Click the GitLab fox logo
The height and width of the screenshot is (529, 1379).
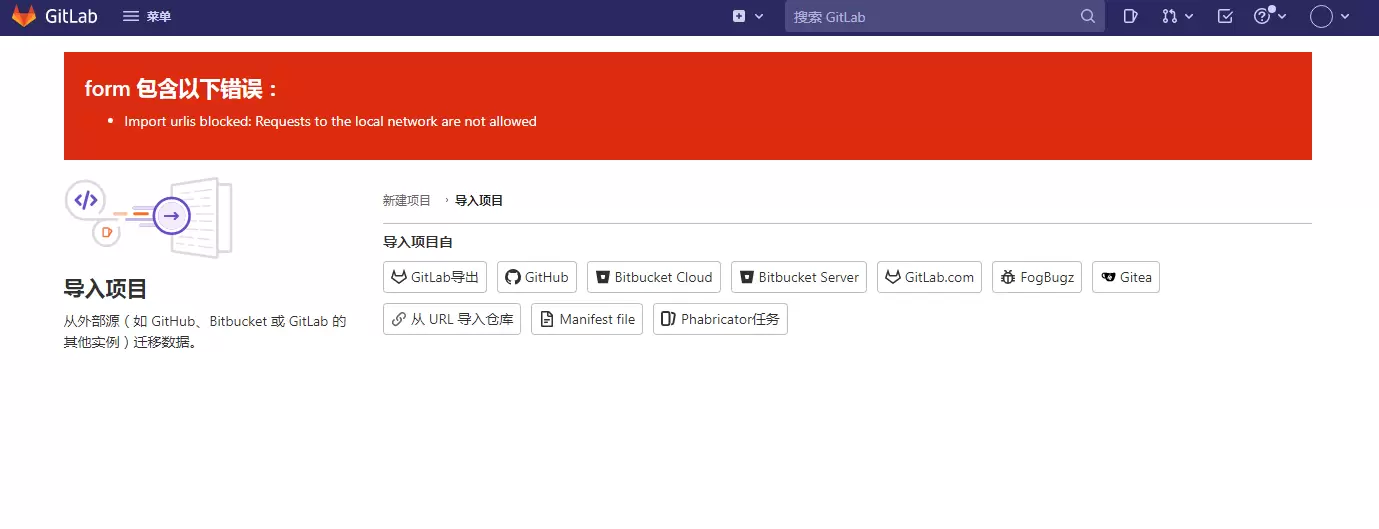pos(24,16)
